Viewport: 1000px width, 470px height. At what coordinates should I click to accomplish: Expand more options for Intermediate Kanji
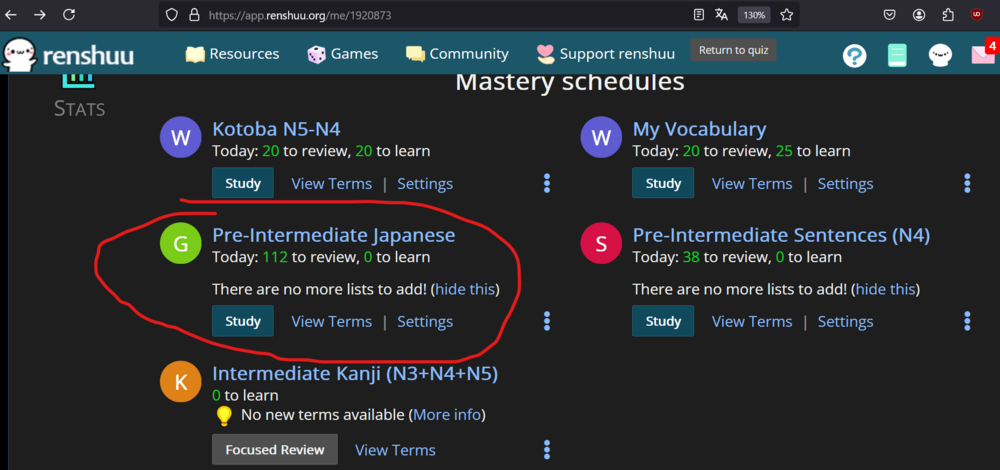coord(547,450)
